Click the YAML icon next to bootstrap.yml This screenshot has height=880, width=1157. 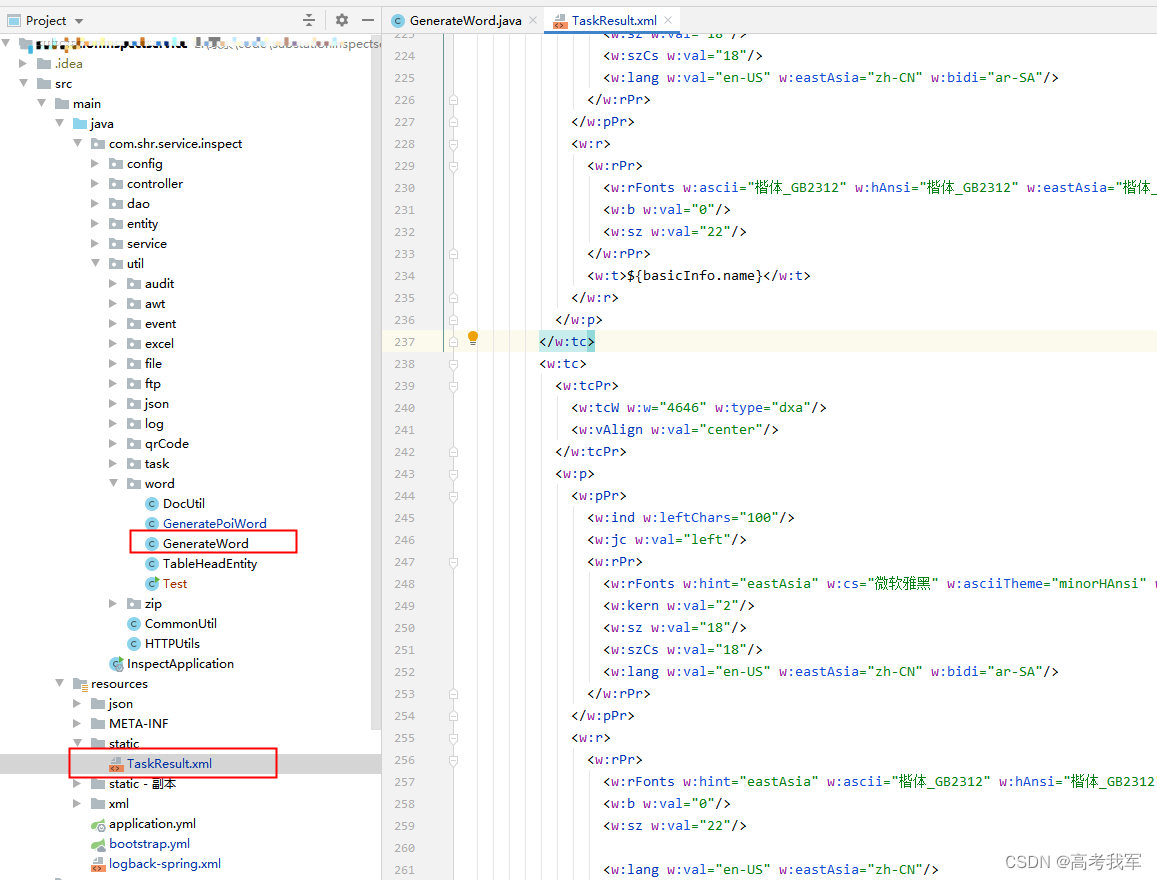[100, 843]
